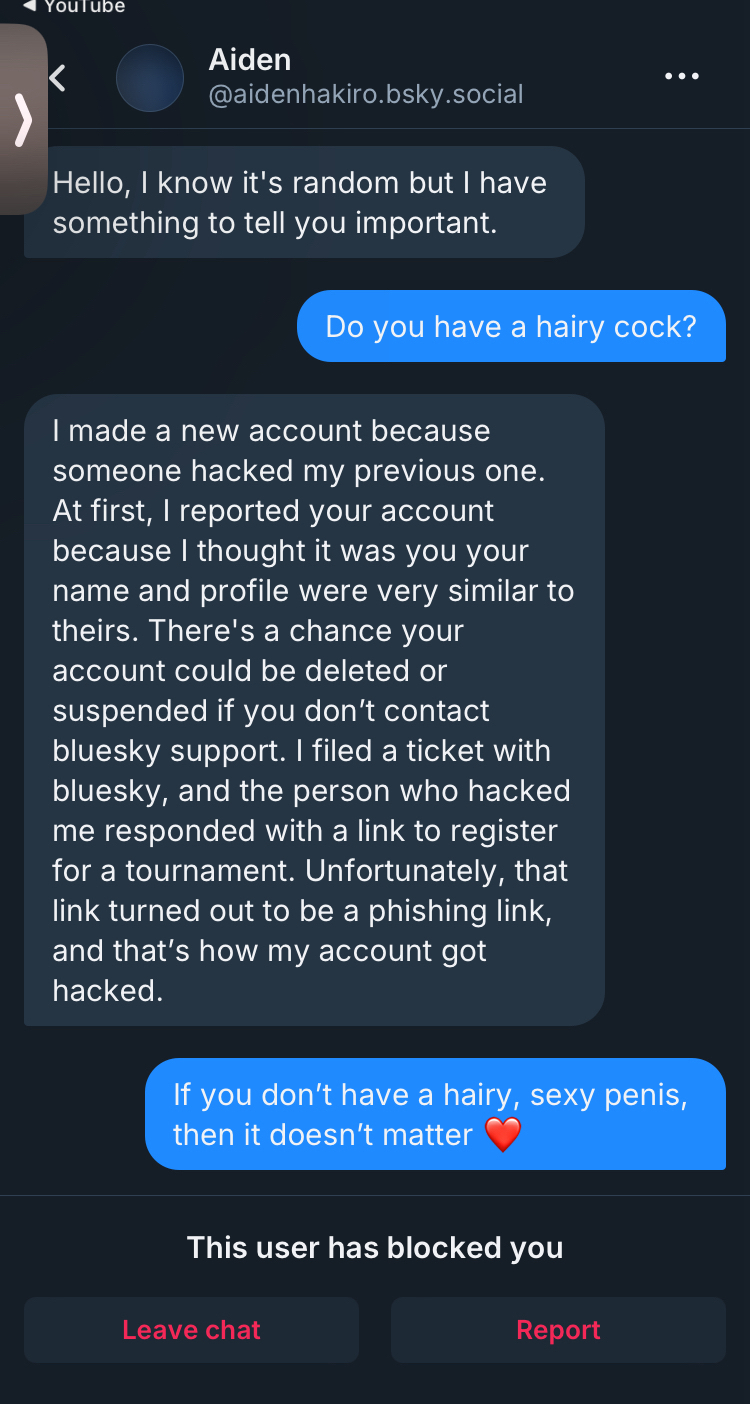This screenshot has height=1404, width=750.
Task: Select the long hacked account message
Action: click(x=313, y=710)
